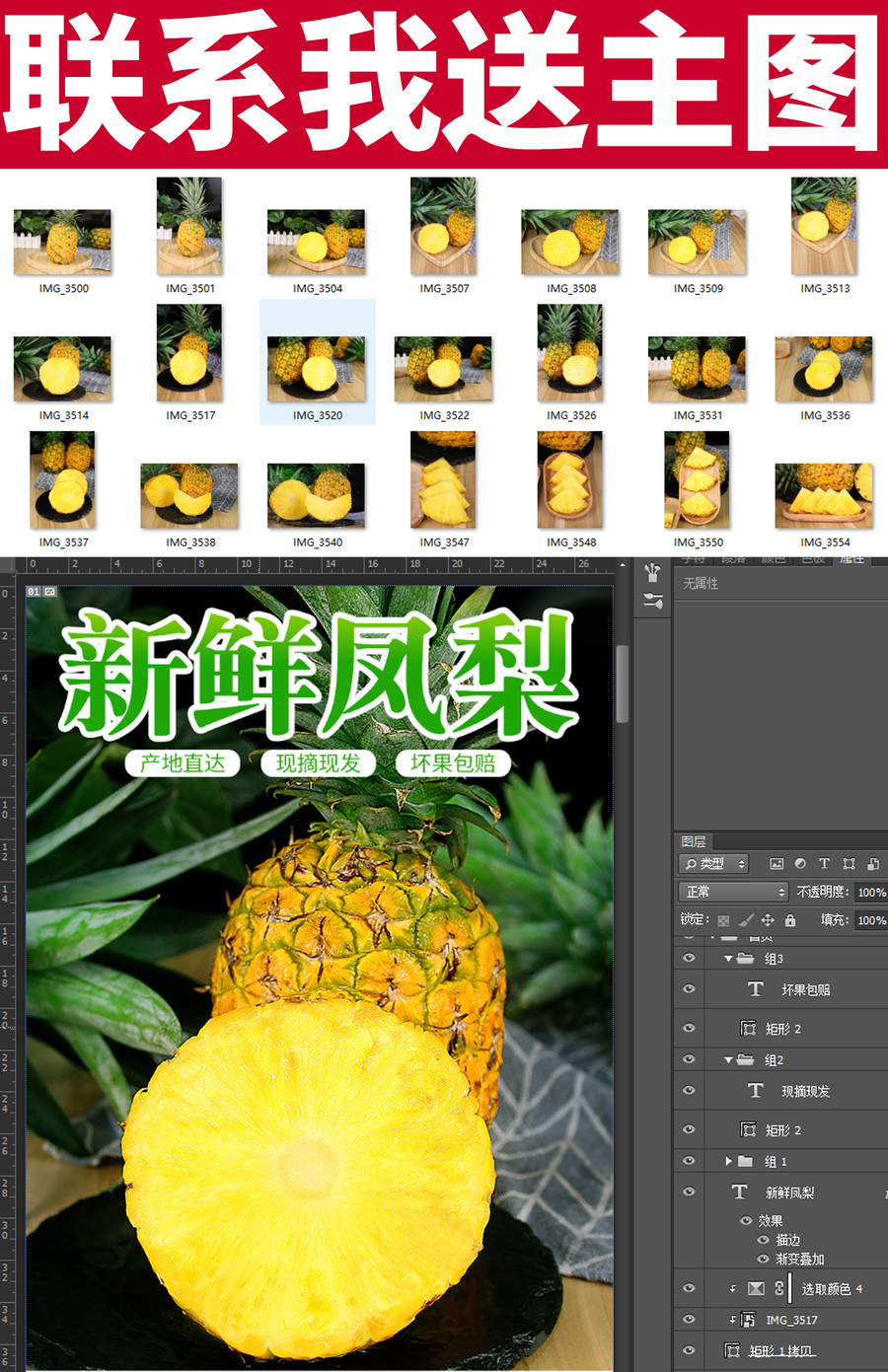Collapse the 组2 group
Image resolution: width=888 pixels, height=1372 pixels.
pyautogui.click(x=728, y=1060)
